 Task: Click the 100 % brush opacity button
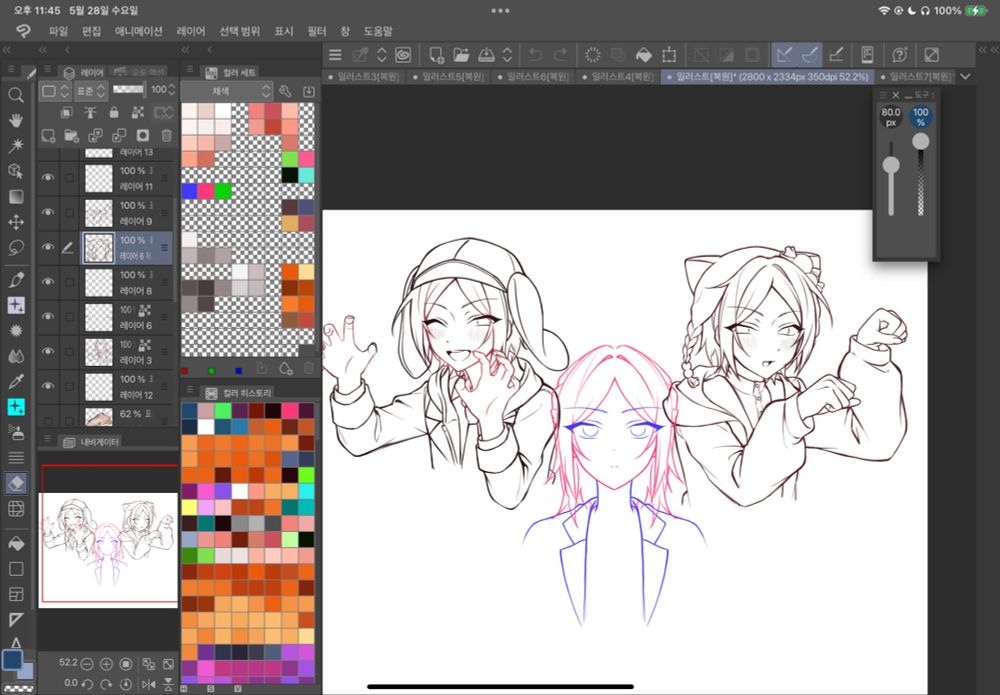[x=920, y=116]
